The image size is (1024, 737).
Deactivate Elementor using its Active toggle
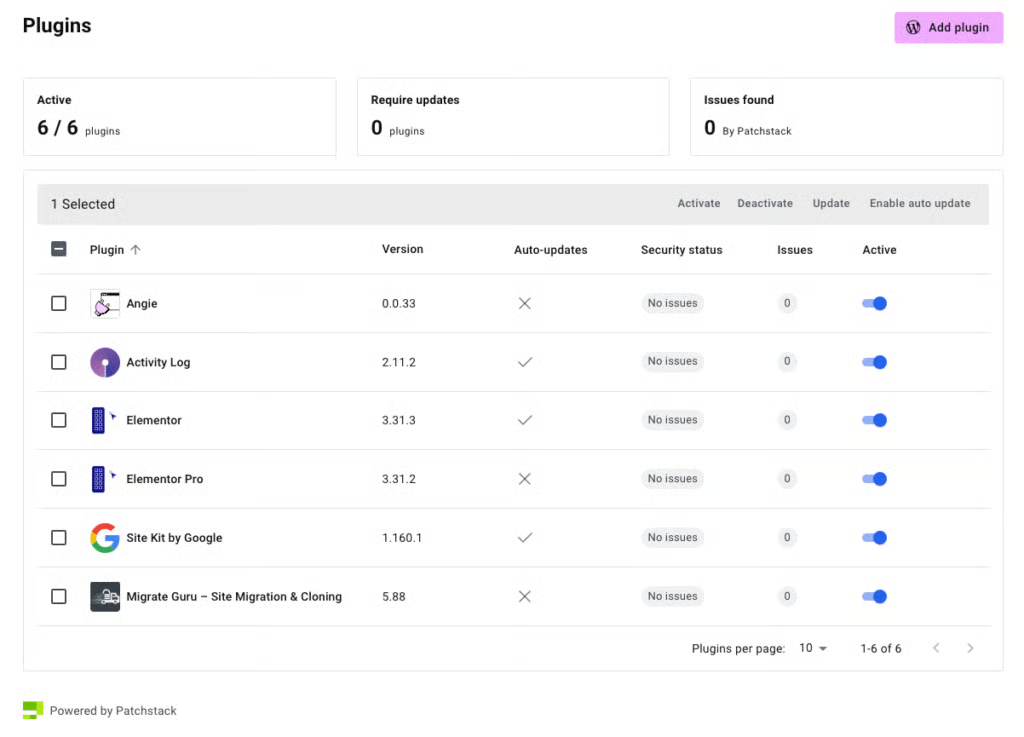[874, 421]
